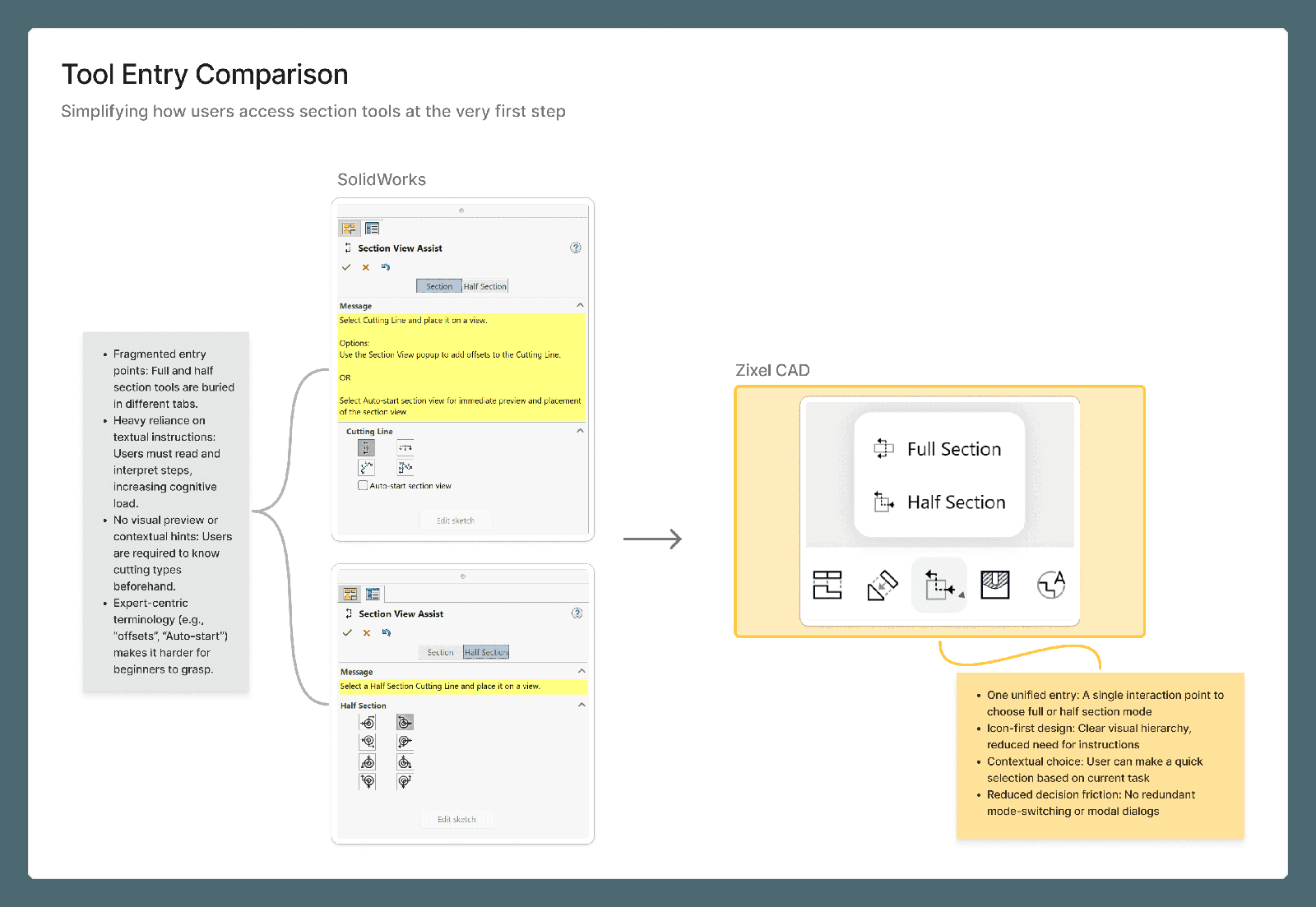Click the "Zixel CAD" label

[772, 370]
